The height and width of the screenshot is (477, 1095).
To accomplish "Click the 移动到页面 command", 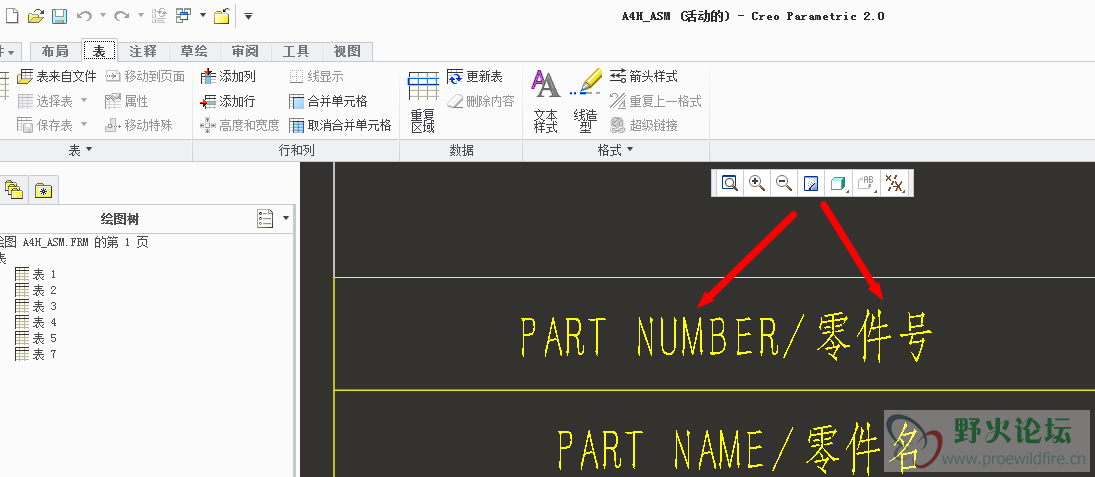I will (x=145, y=76).
